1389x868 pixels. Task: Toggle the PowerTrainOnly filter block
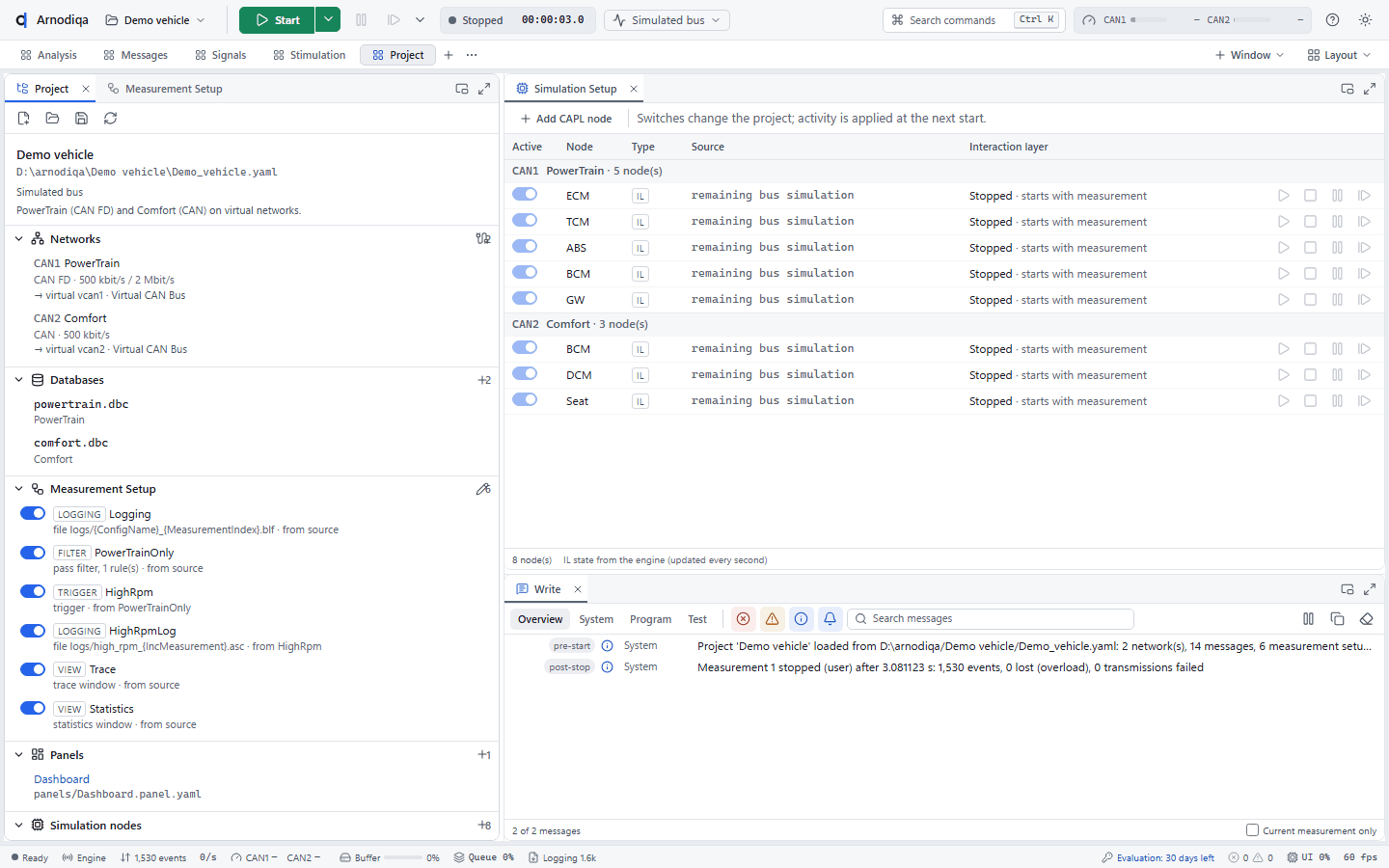click(33, 553)
